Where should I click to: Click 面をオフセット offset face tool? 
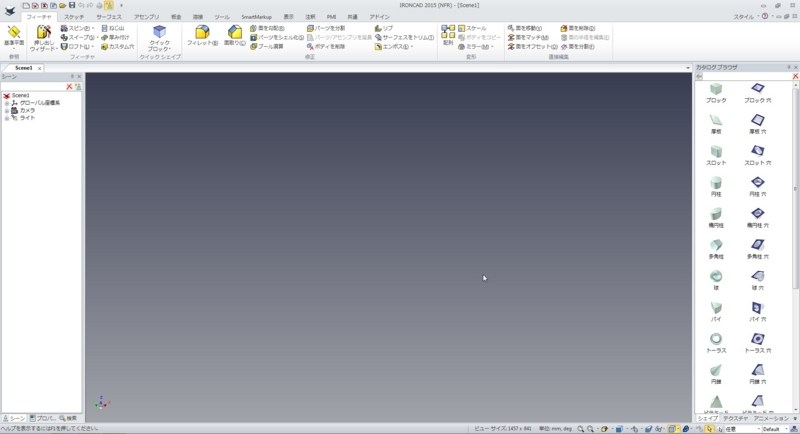click(532, 46)
